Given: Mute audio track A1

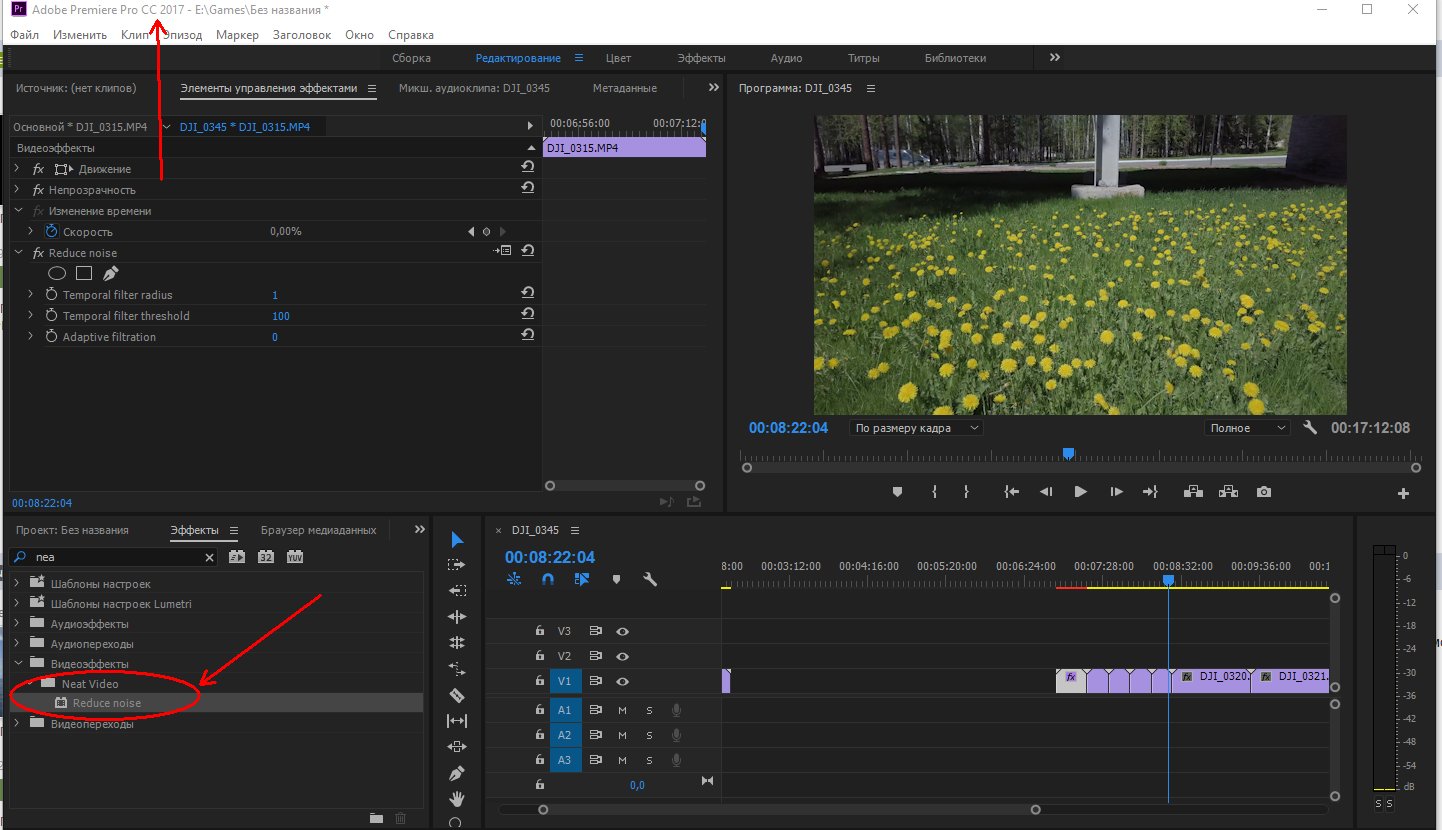Looking at the screenshot, I should 622,710.
